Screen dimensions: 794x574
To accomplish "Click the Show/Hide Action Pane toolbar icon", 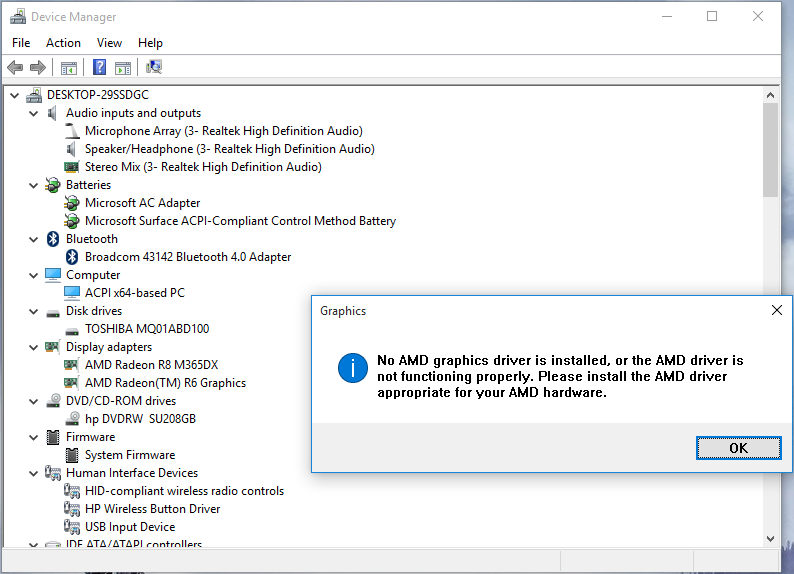I will pyautogui.click(x=123, y=67).
